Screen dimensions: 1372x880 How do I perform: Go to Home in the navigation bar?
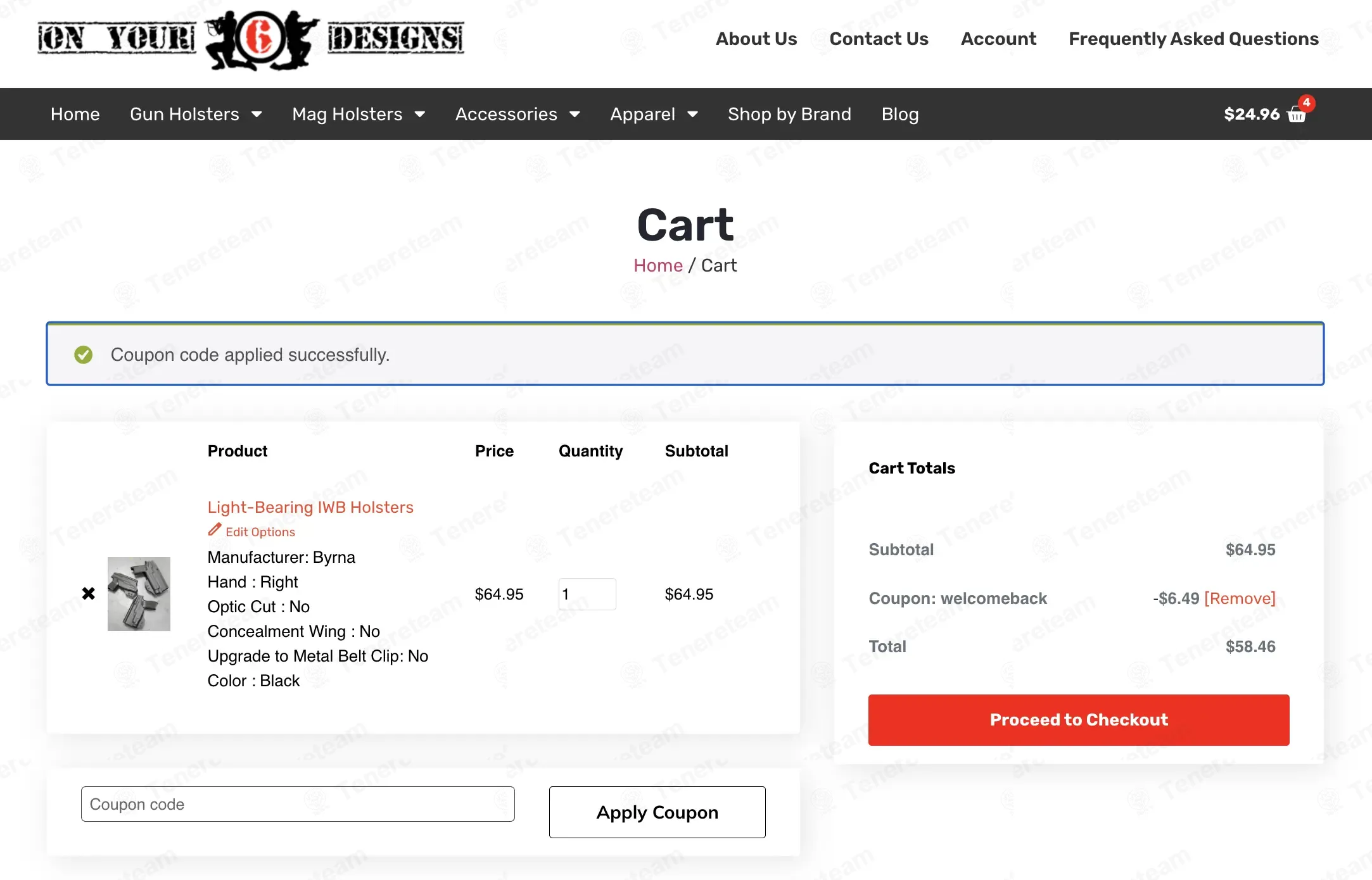(75, 114)
